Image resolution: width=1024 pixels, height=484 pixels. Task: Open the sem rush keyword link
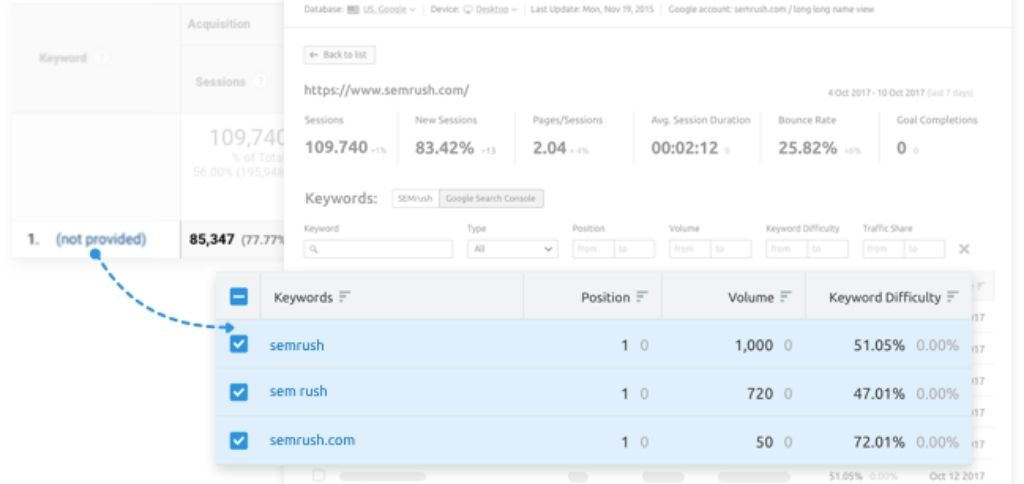click(x=298, y=391)
